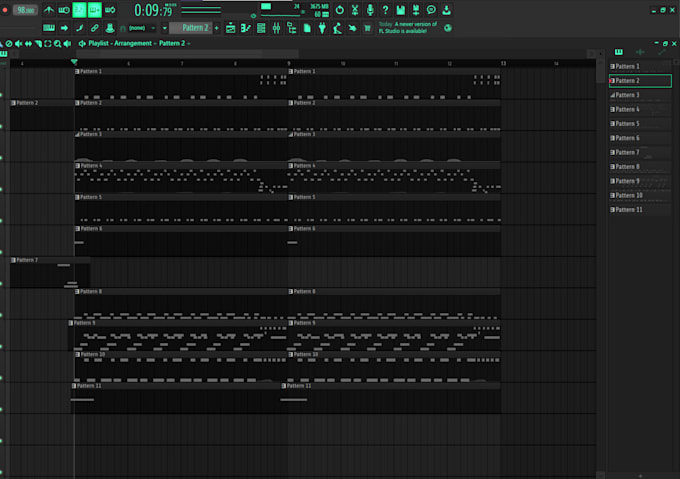Adjust the master volume slider
The height and width of the screenshot is (479, 680).
pyautogui.click(x=201, y=8)
